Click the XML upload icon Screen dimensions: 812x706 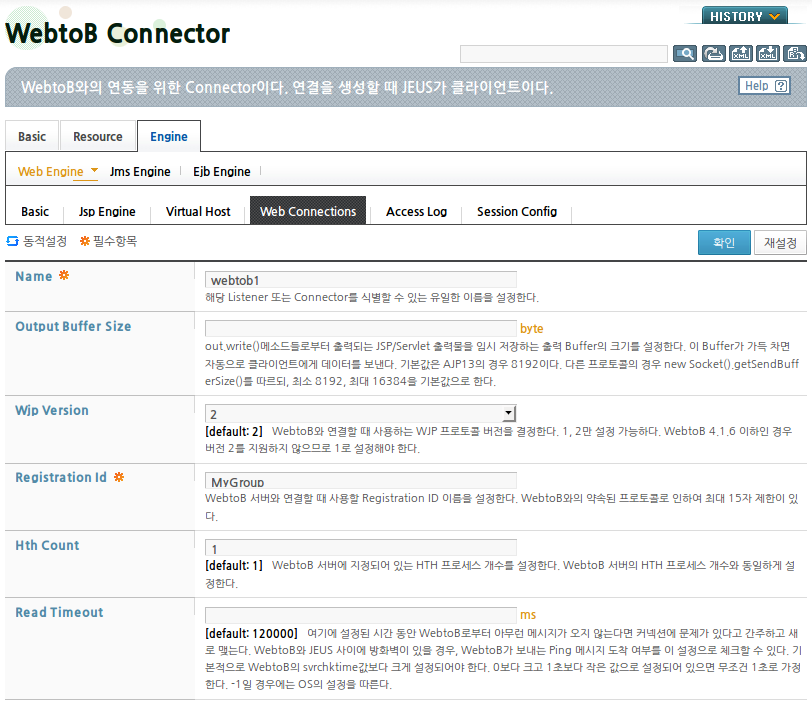pyautogui.click(x=741, y=53)
